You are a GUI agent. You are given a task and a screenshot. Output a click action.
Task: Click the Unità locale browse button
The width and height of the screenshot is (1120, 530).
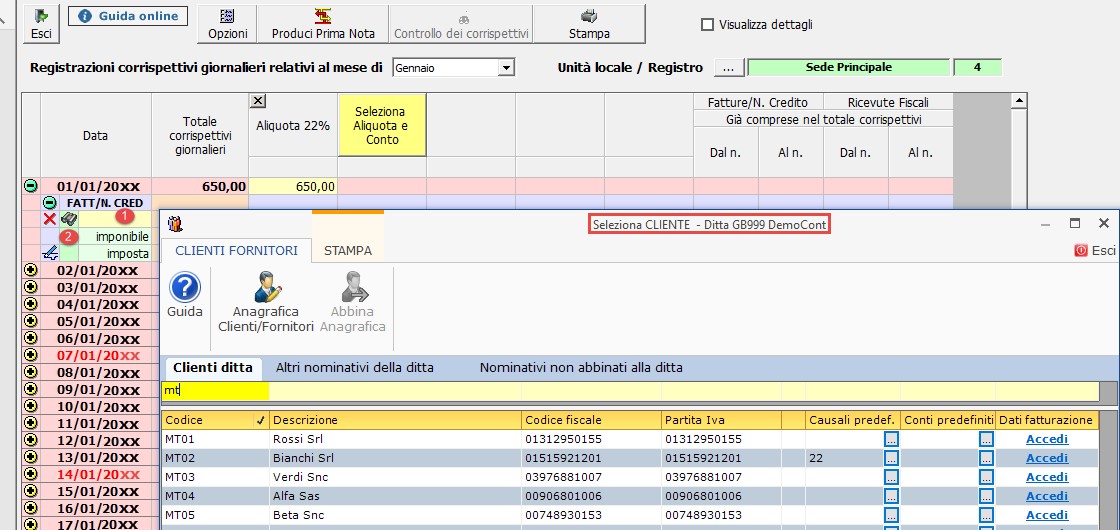729,68
